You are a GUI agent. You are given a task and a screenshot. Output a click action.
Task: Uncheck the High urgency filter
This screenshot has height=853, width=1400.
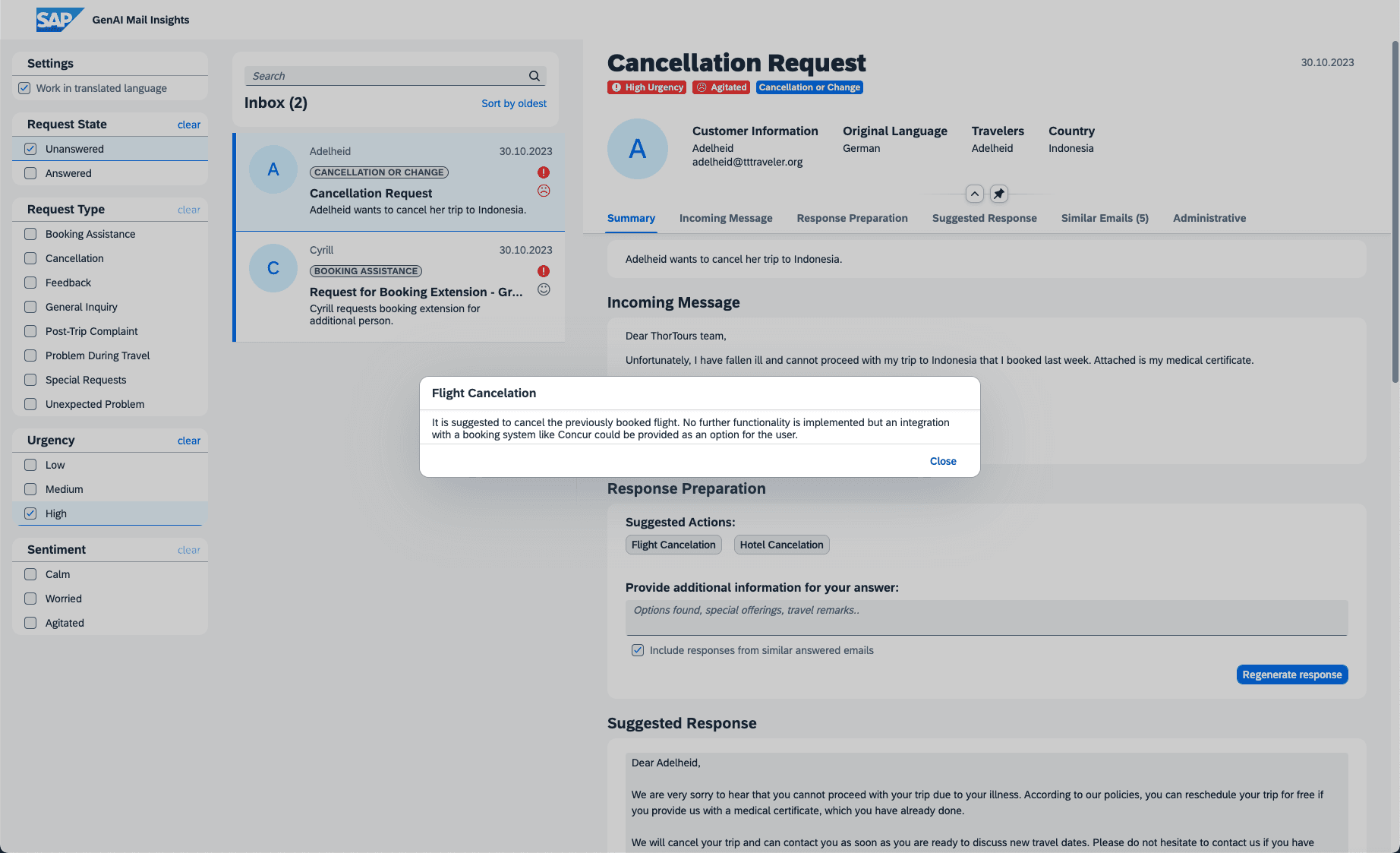click(30, 513)
